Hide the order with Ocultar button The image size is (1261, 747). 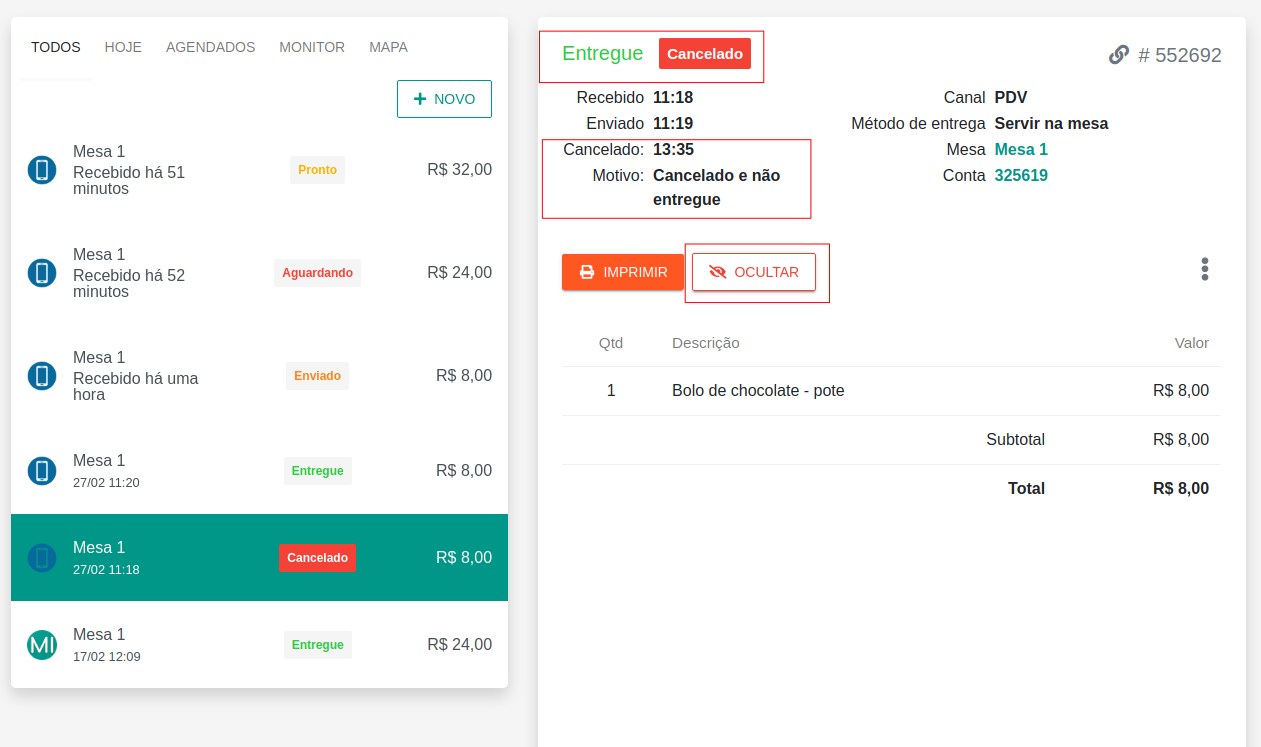754,272
